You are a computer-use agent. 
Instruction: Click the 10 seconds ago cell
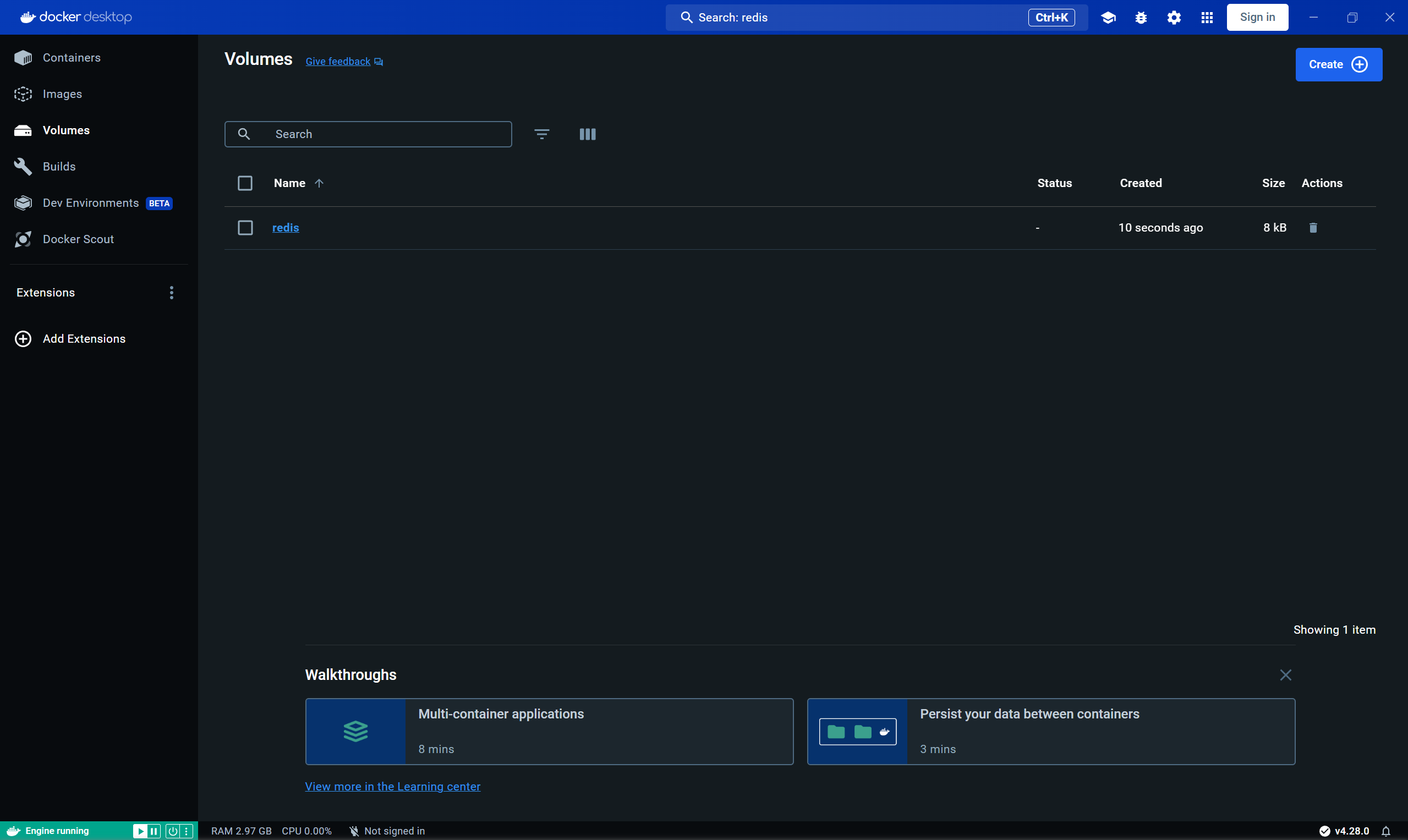[1160, 228]
